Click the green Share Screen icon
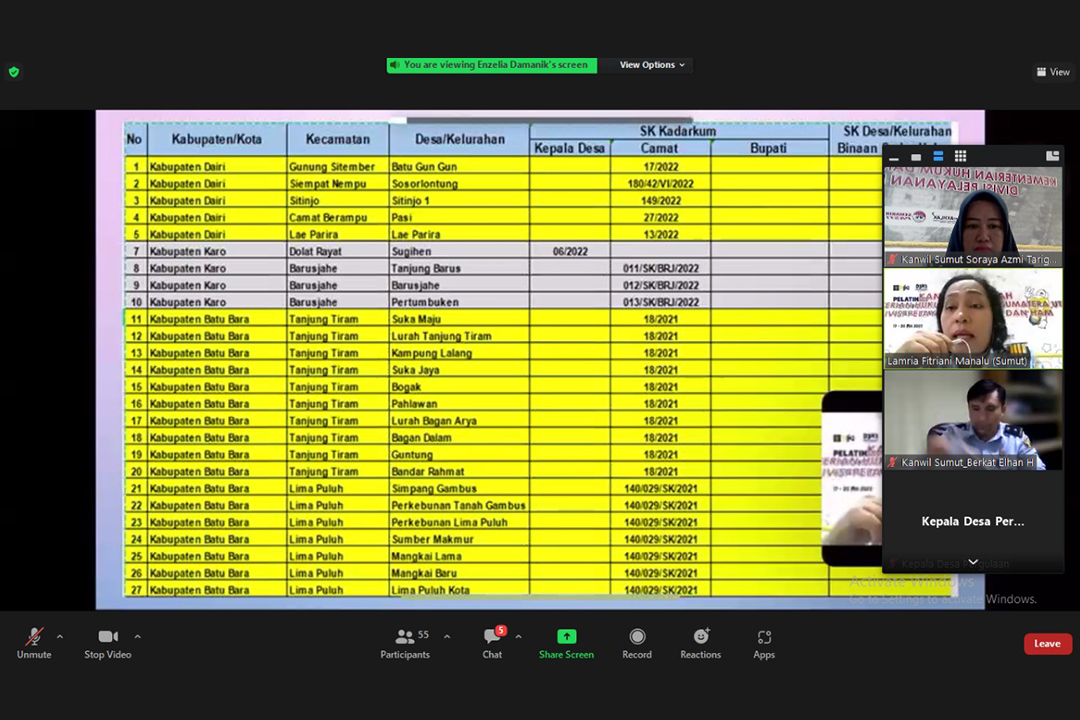This screenshot has height=720, width=1080. (x=566, y=637)
